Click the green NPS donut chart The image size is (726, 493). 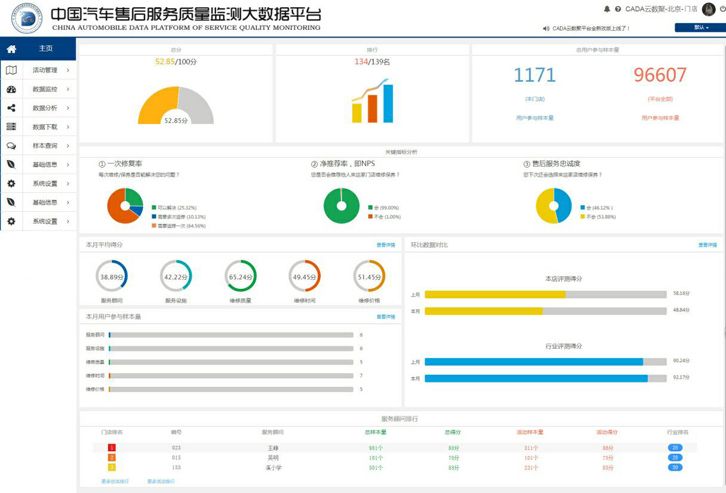pyautogui.click(x=341, y=206)
